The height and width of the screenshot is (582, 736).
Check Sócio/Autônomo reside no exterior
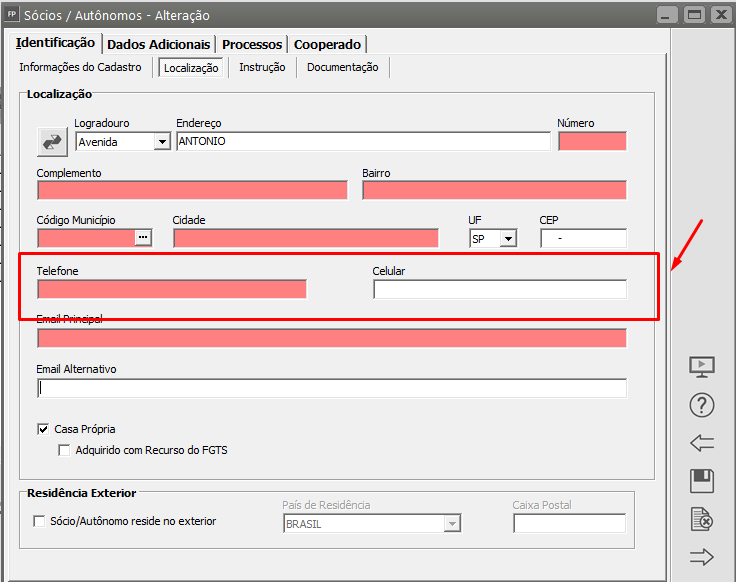[x=40, y=521]
